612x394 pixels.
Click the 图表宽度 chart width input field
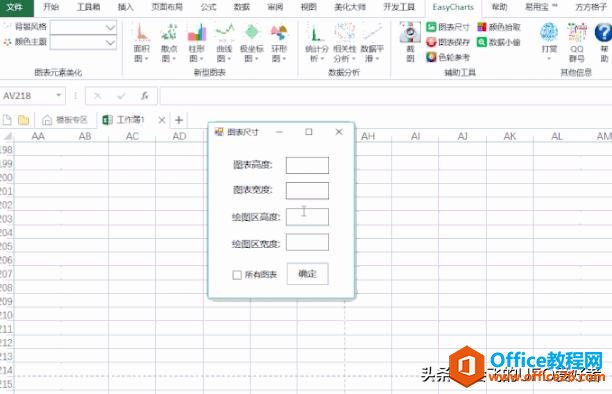coord(307,191)
